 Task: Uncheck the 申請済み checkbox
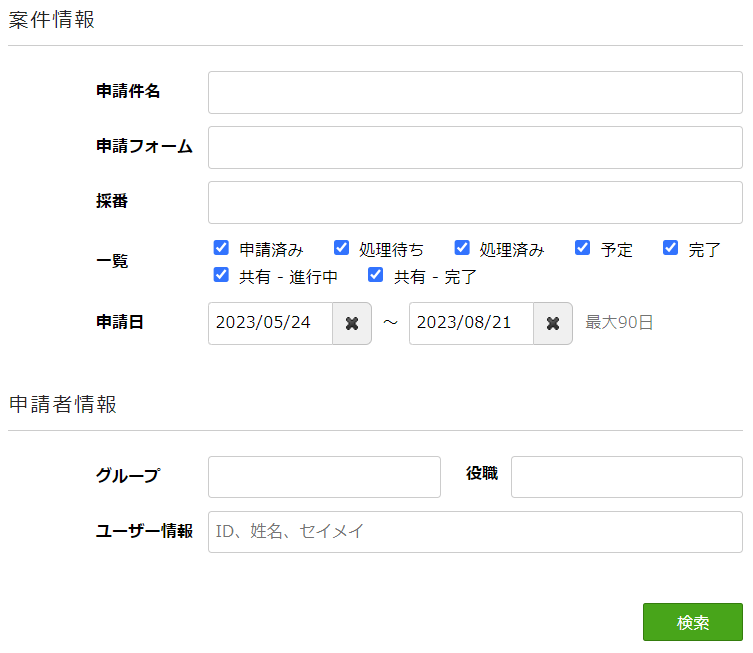[222, 248]
